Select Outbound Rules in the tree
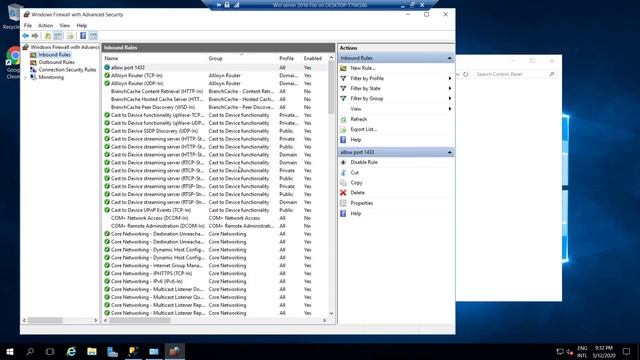The image size is (640, 360). [56, 62]
